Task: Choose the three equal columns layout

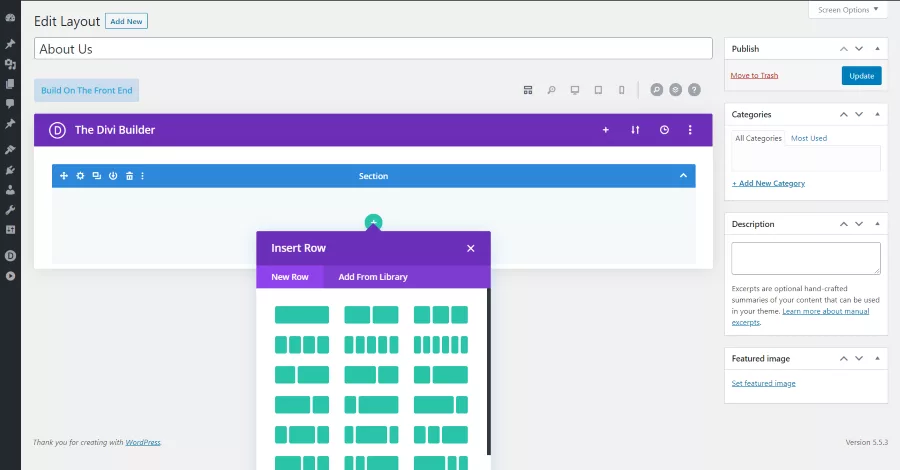Action: point(441,314)
